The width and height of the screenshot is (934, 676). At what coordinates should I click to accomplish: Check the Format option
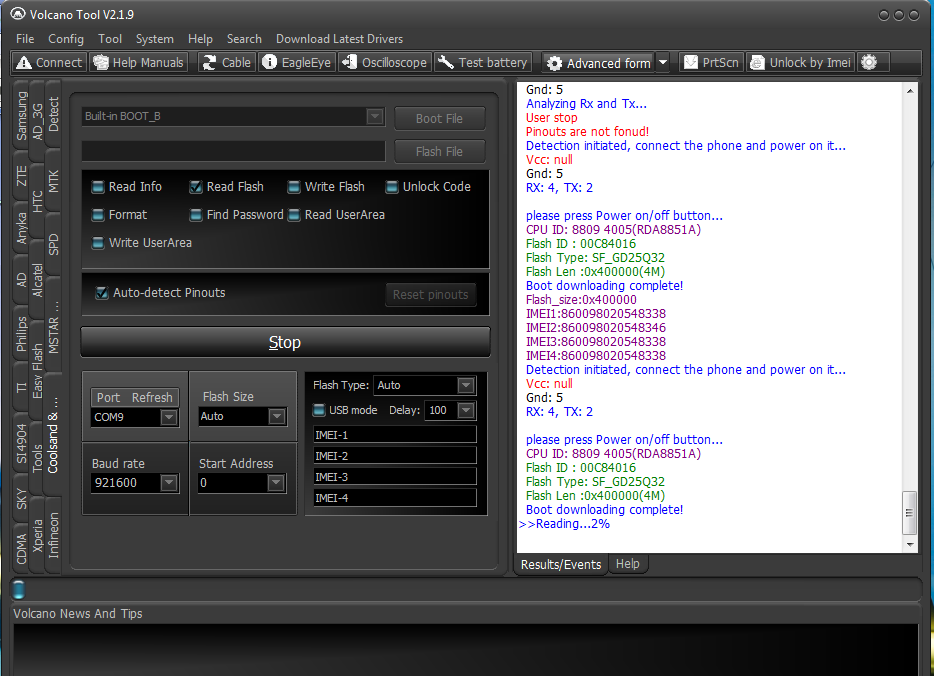click(x=98, y=215)
